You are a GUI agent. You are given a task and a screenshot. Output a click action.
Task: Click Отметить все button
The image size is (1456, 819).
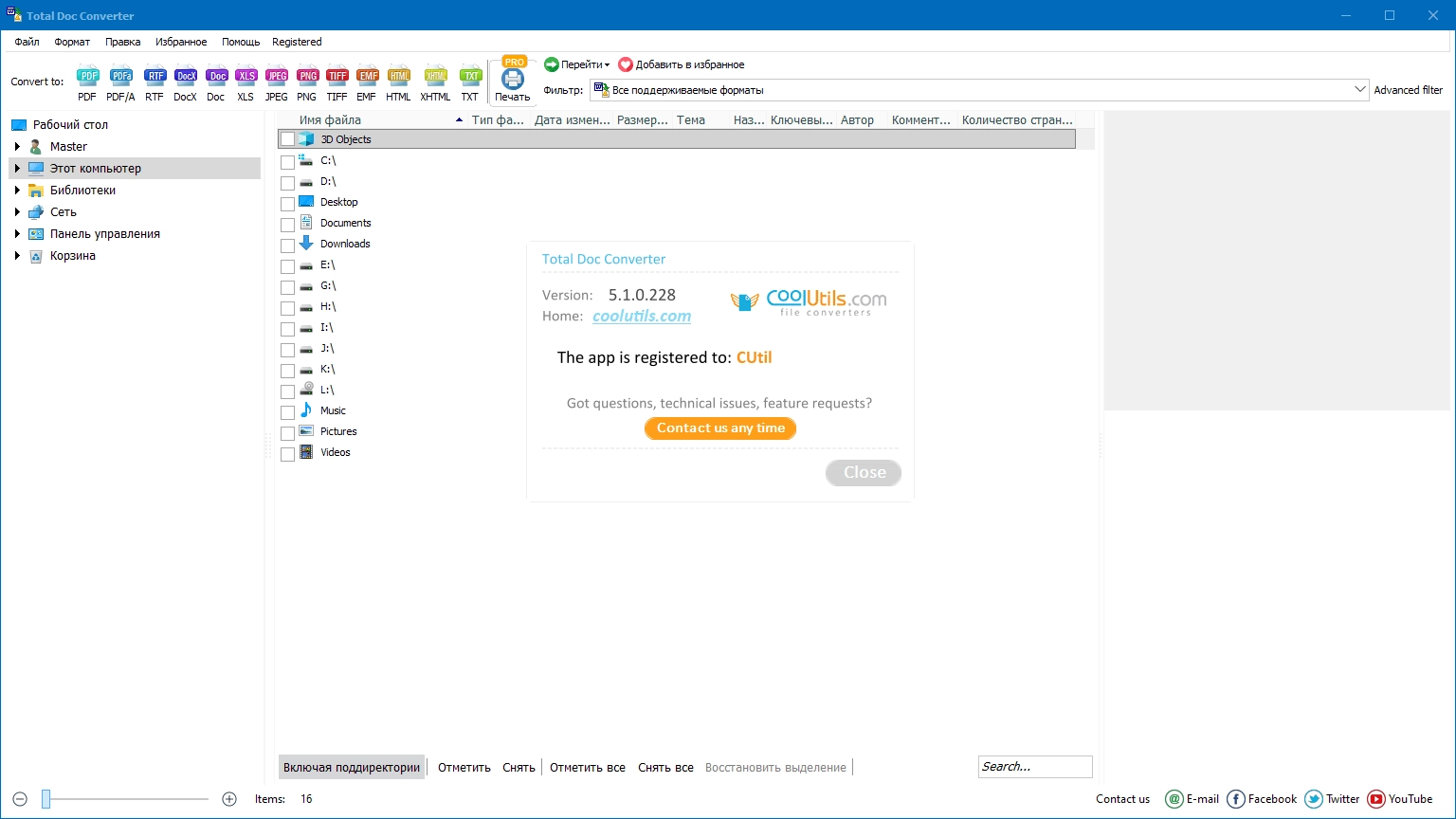coord(588,768)
